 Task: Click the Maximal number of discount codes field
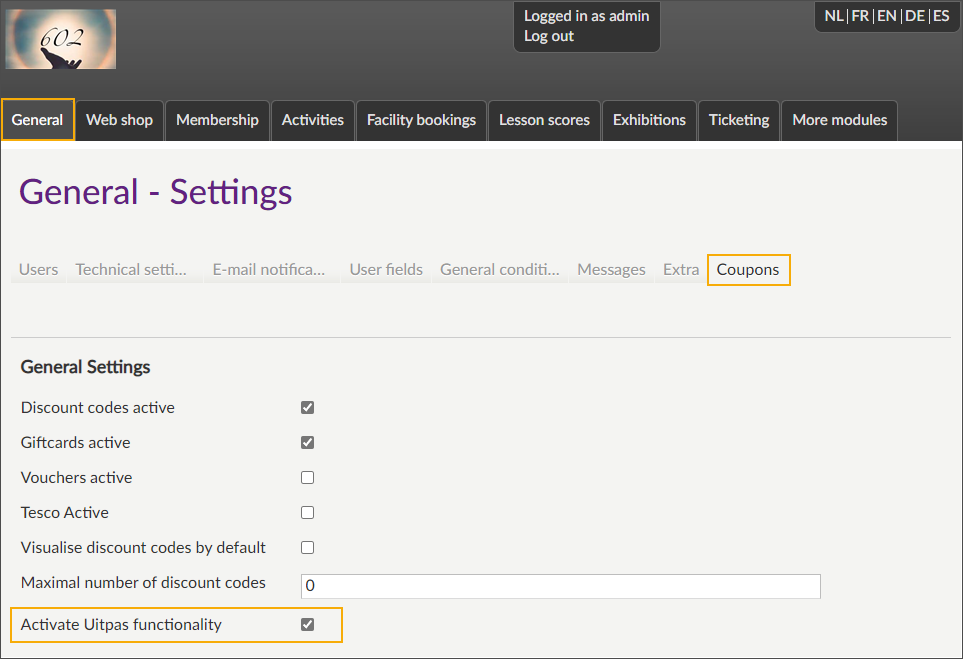(x=560, y=586)
